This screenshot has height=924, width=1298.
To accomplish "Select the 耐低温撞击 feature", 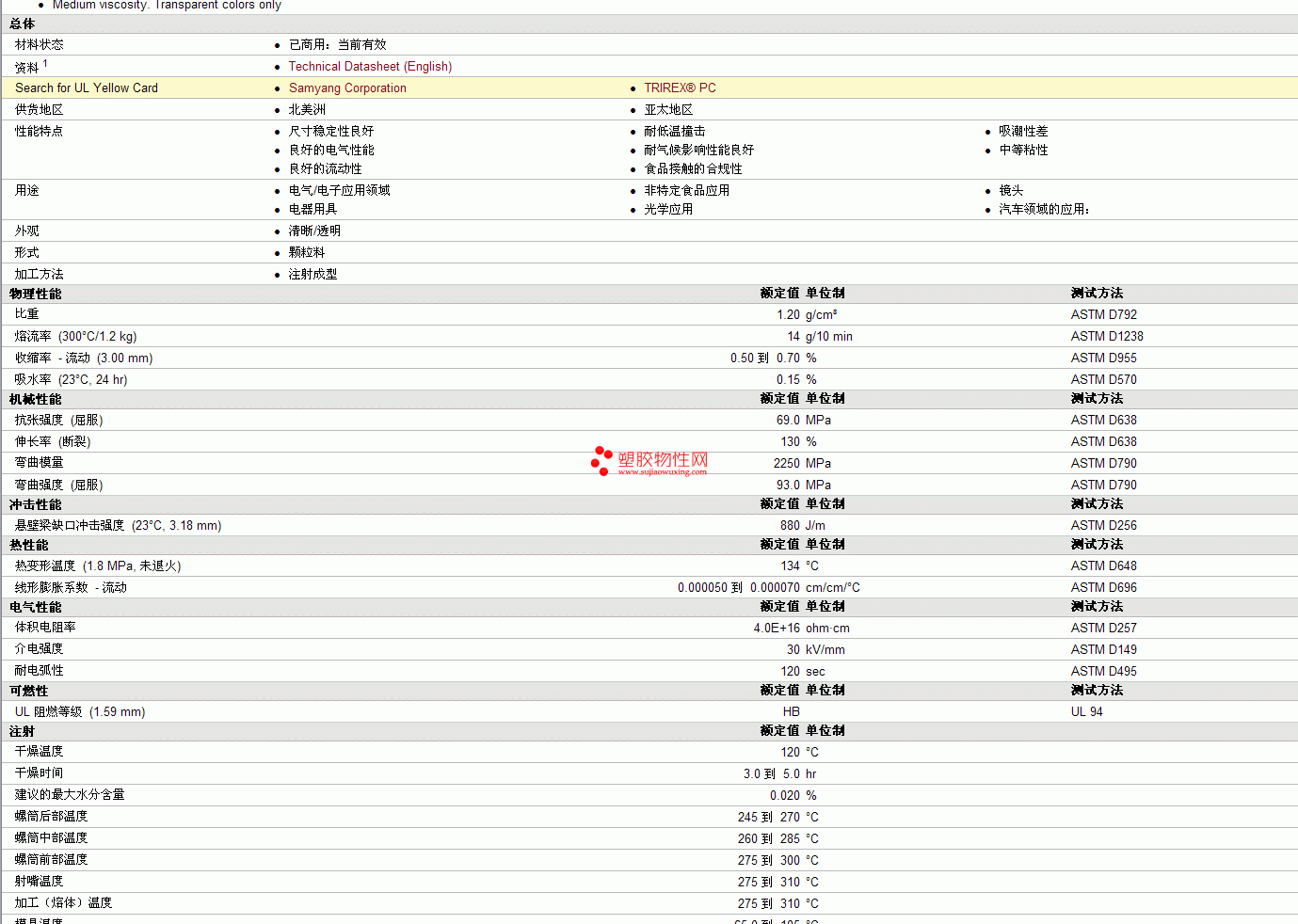I will (675, 132).
